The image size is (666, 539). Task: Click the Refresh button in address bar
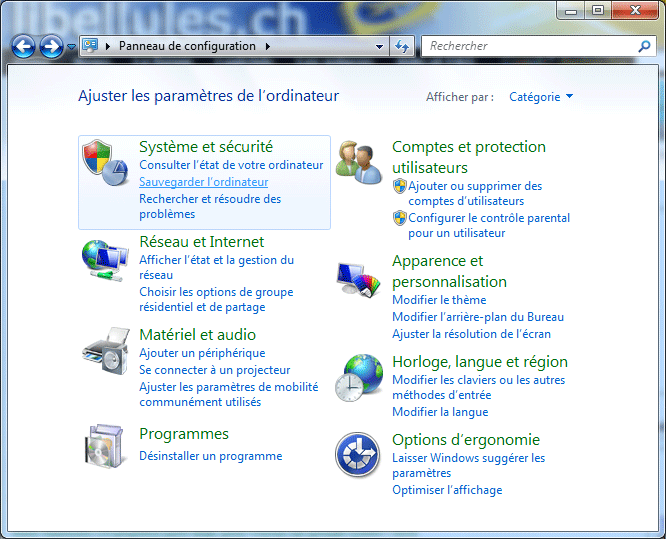[x=401, y=46]
